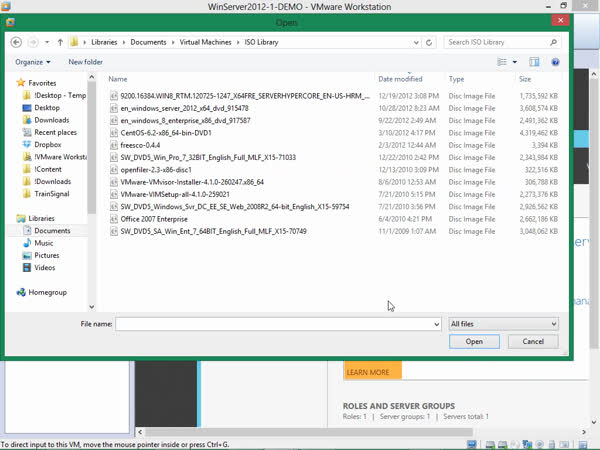The width and height of the screenshot is (600, 450).
Task: Select Documents library
Action: pos(52,231)
